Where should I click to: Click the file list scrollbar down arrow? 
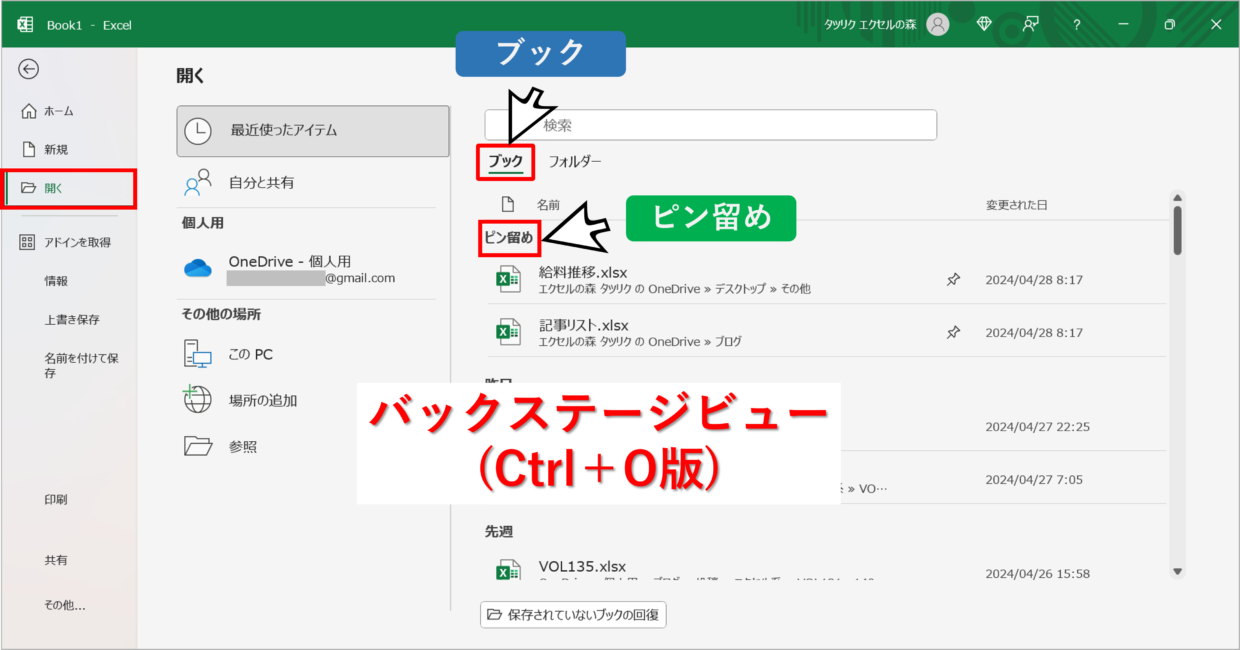[1178, 572]
